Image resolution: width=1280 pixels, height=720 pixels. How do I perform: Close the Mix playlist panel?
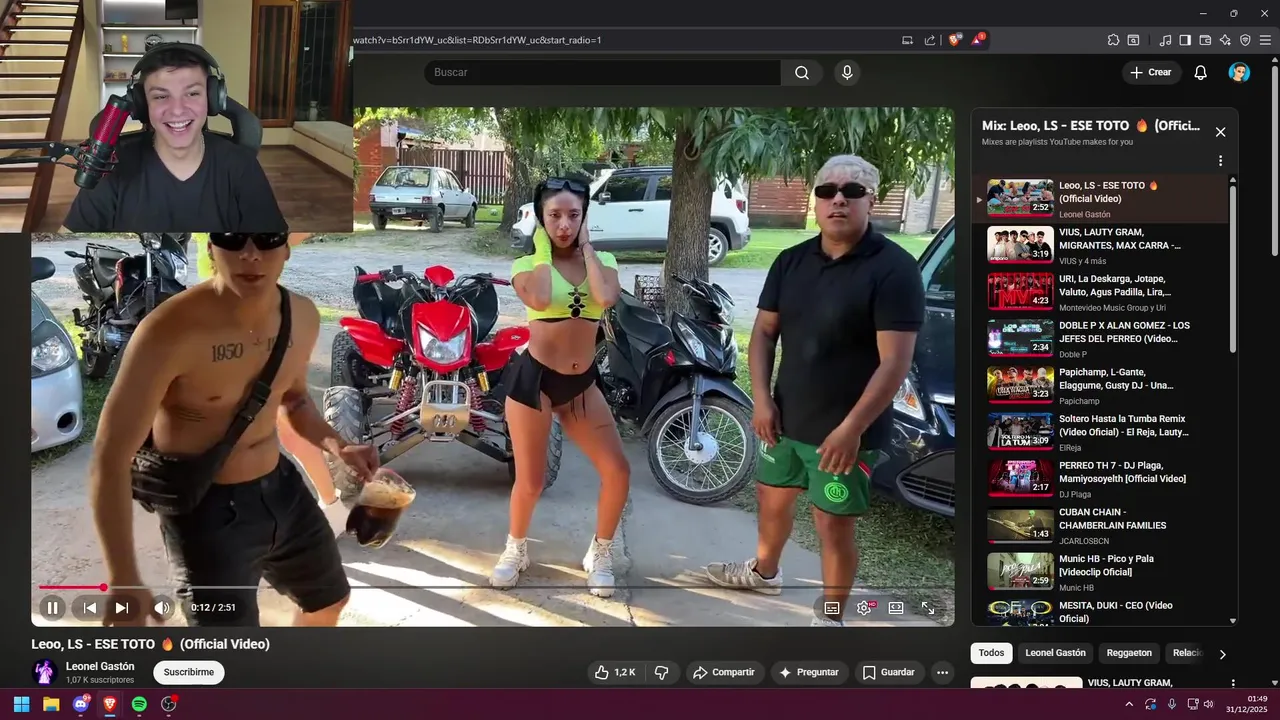pyautogui.click(x=1220, y=132)
